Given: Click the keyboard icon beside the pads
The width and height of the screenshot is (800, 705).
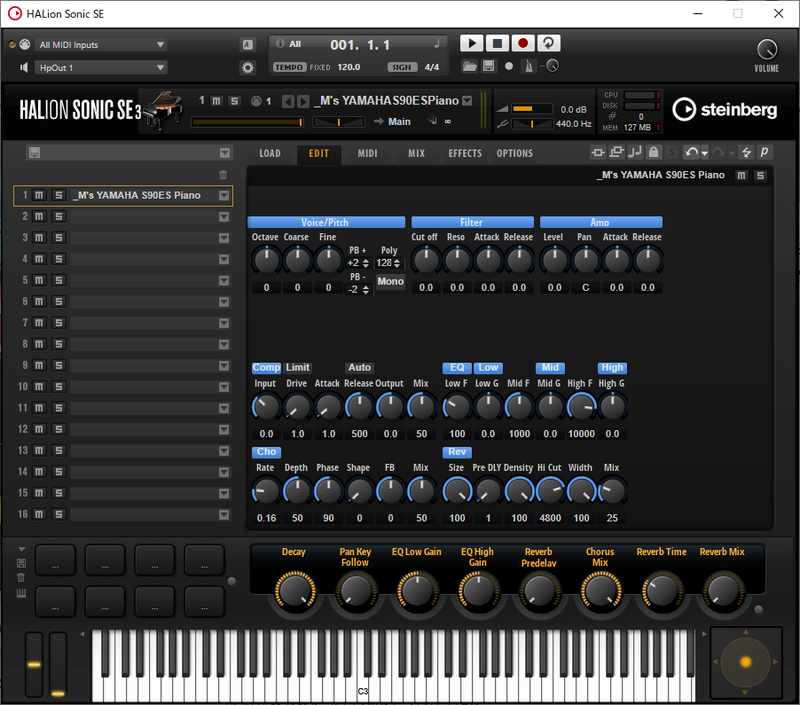Looking at the screenshot, I should (x=21, y=593).
